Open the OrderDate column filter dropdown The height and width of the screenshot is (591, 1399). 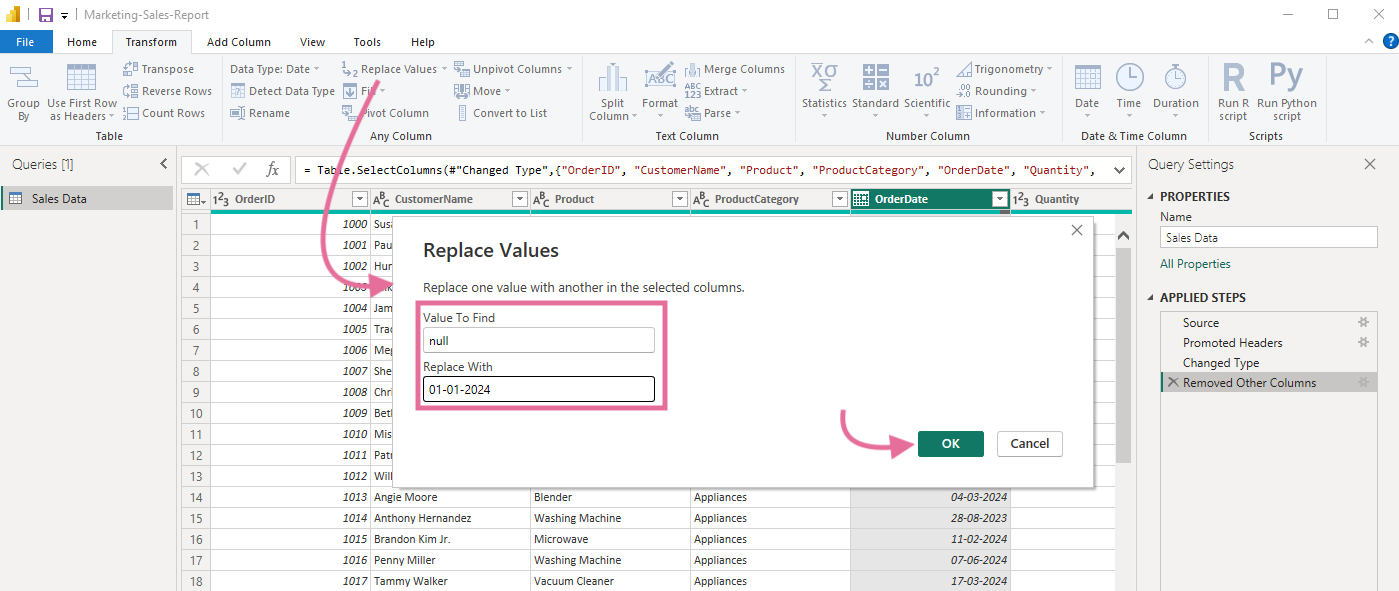(x=999, y=199)
